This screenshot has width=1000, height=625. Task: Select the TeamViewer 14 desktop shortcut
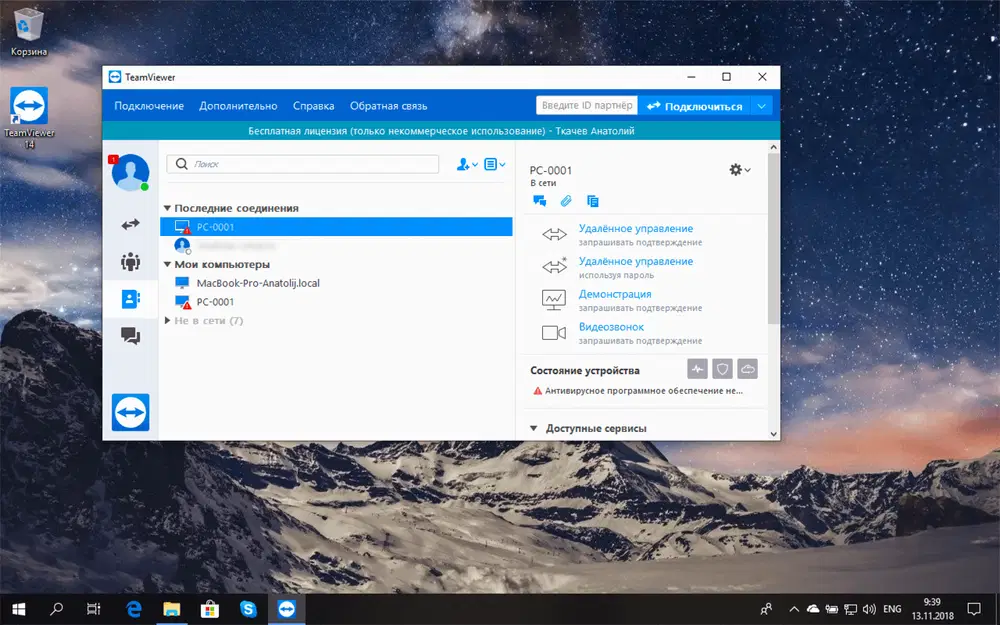click(29, 117)
